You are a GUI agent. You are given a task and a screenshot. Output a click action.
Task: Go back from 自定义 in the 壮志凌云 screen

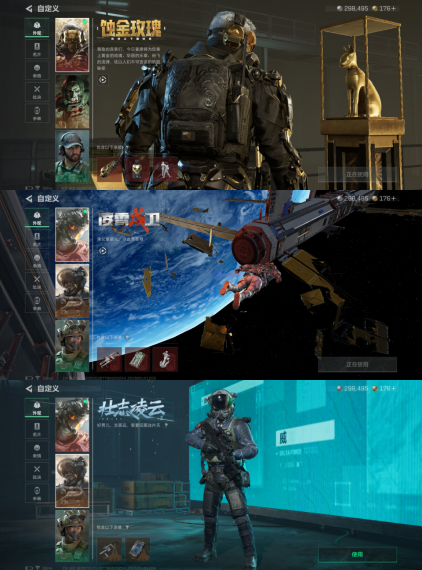pos(29,389)
